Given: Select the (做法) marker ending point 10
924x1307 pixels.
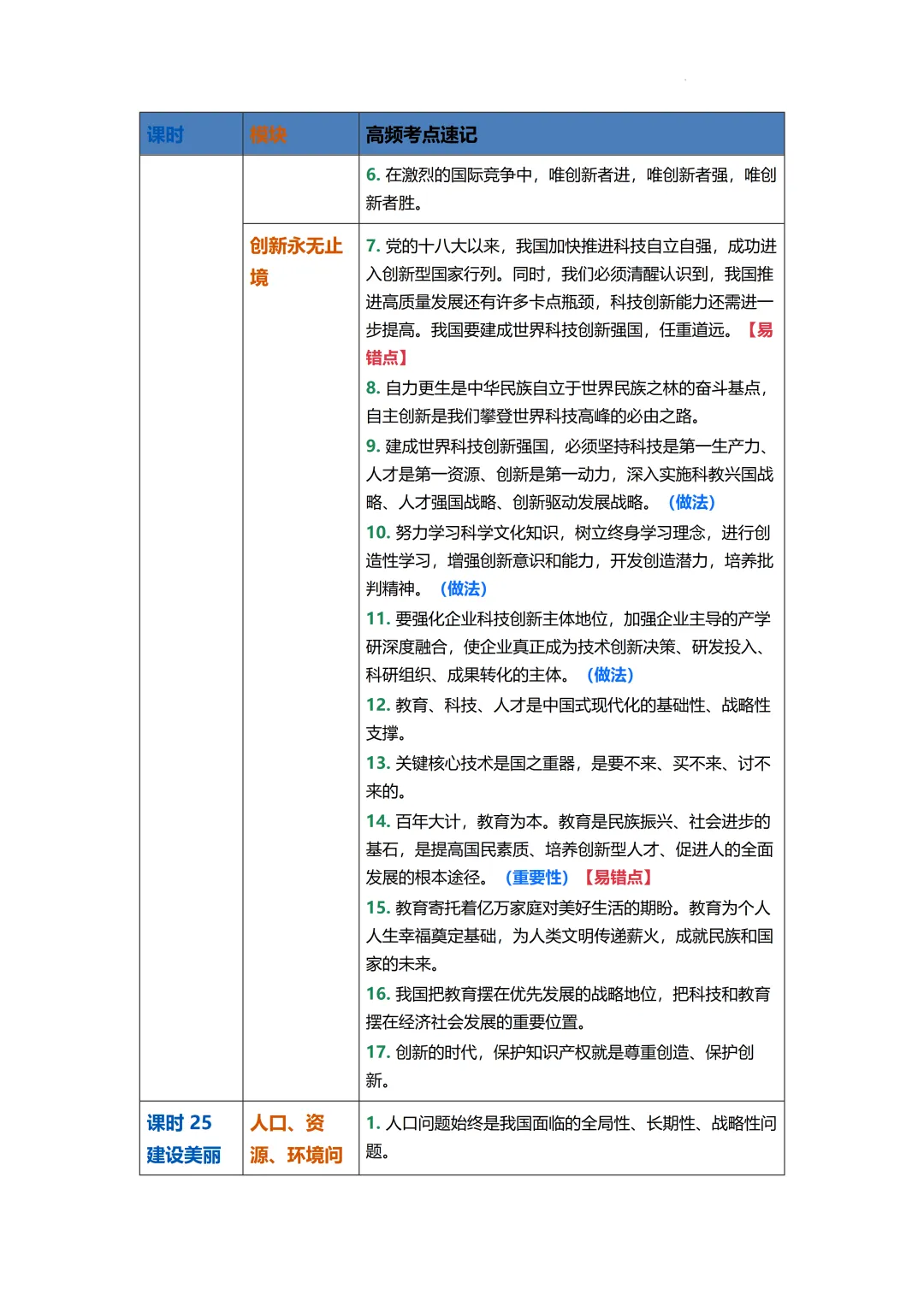Looking at the screenshot, I should coord(462,589).
